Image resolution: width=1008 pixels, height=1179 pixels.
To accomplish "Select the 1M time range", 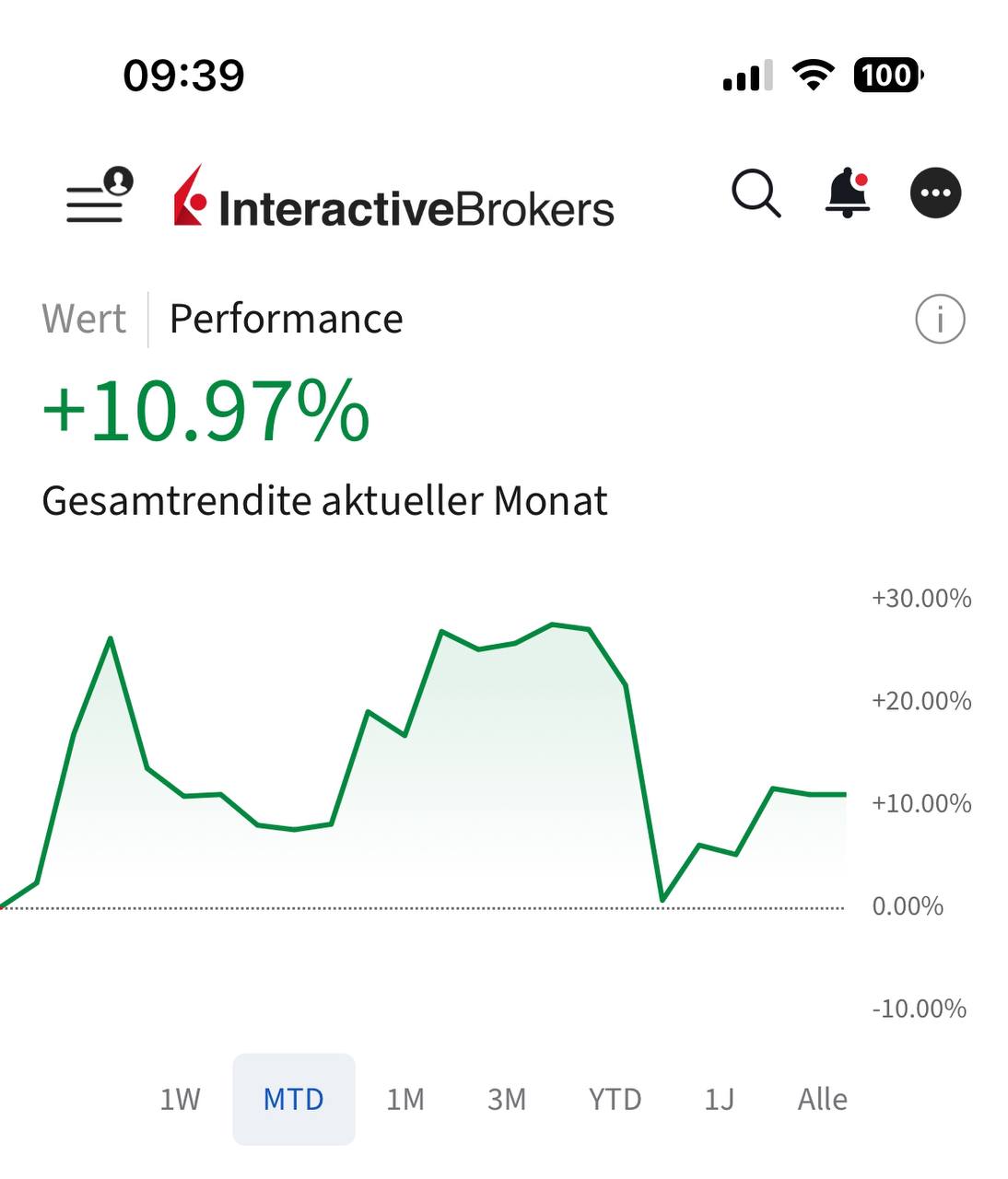I will [x=404, y=1099].
